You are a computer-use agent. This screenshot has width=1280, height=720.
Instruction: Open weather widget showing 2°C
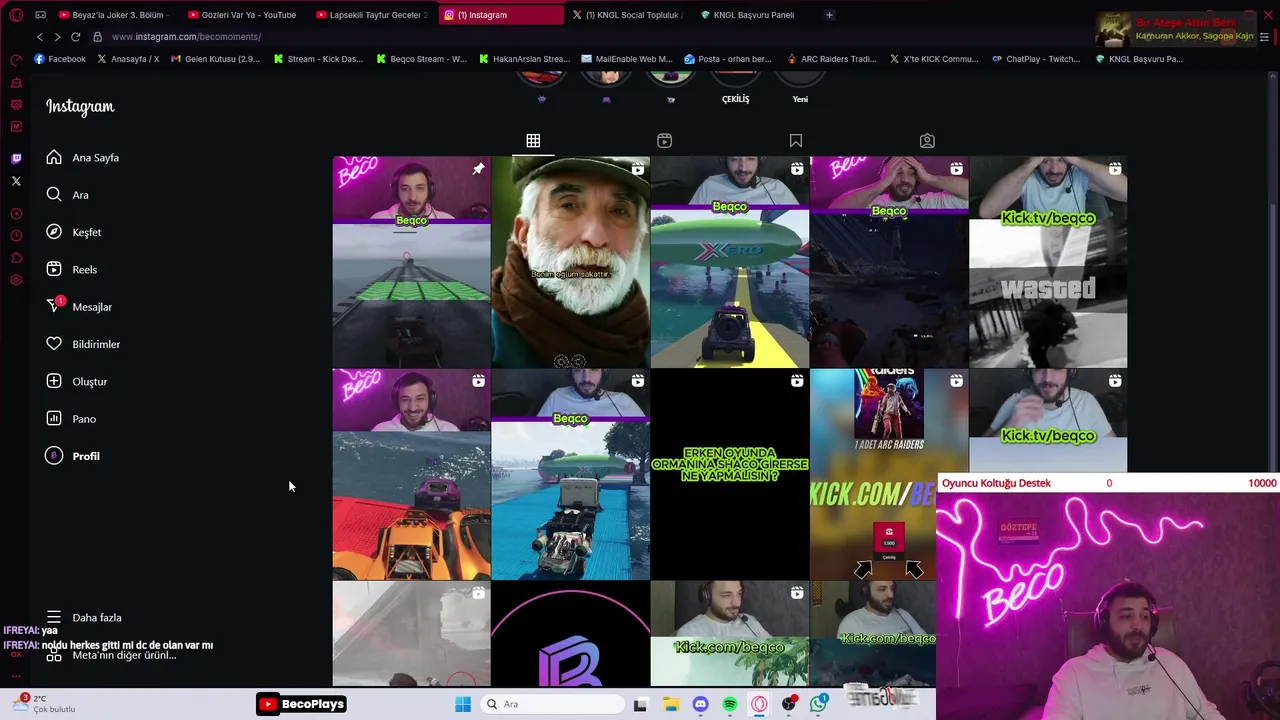pos(42,704)
